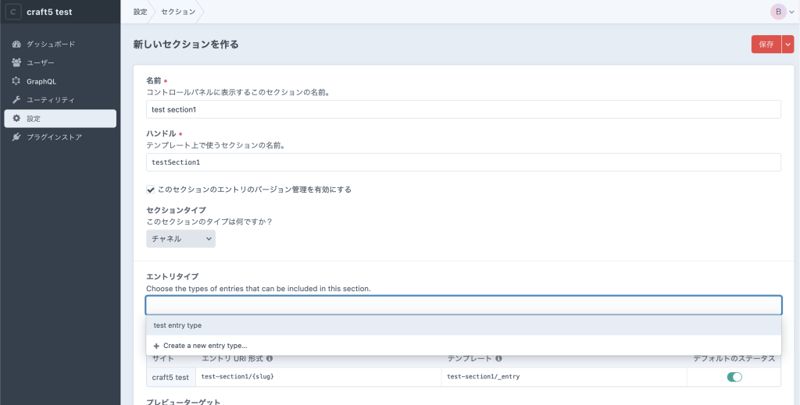Click the Plugin Store plug icon
This screenshot has height=405, width=800.
[16, 137]
